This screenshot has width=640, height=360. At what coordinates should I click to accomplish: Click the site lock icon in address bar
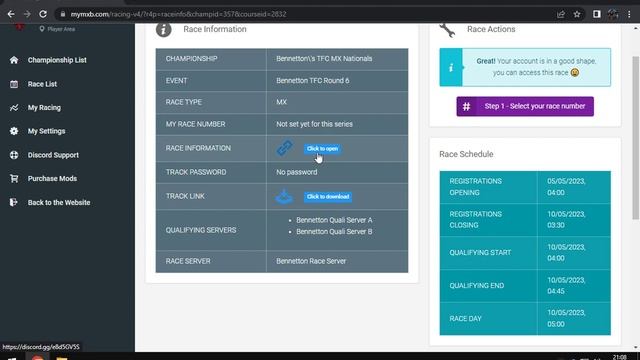(x=62, y=14)
